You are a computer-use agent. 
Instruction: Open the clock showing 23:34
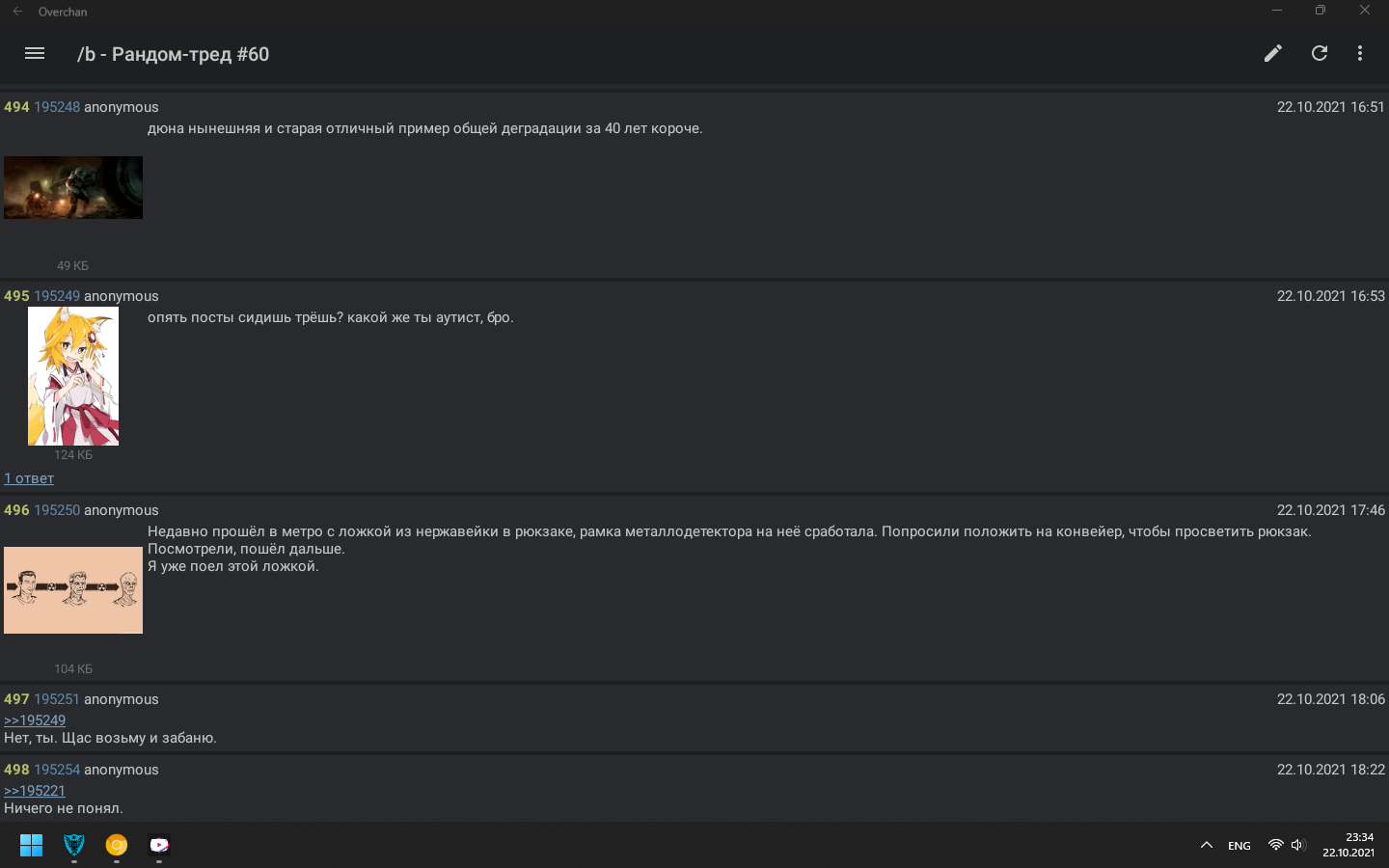click(x=1348, y=845)
